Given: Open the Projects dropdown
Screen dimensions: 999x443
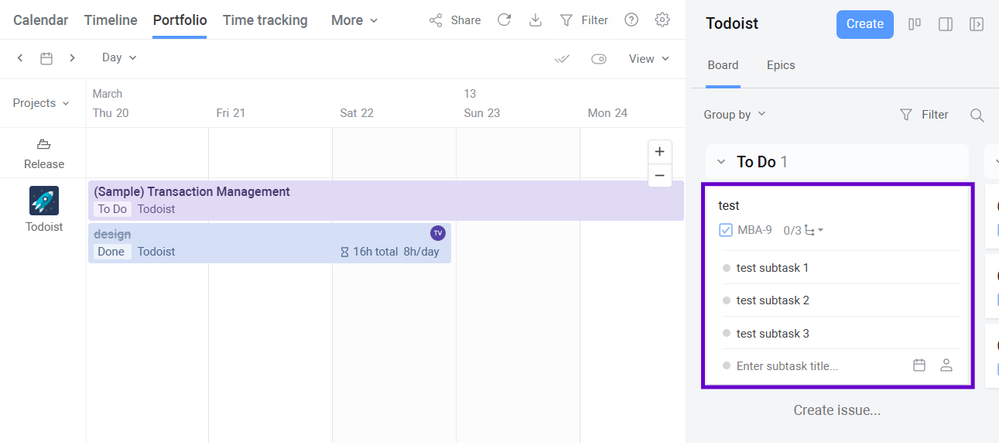Looking at the screenshot, I should coord(41,103).
